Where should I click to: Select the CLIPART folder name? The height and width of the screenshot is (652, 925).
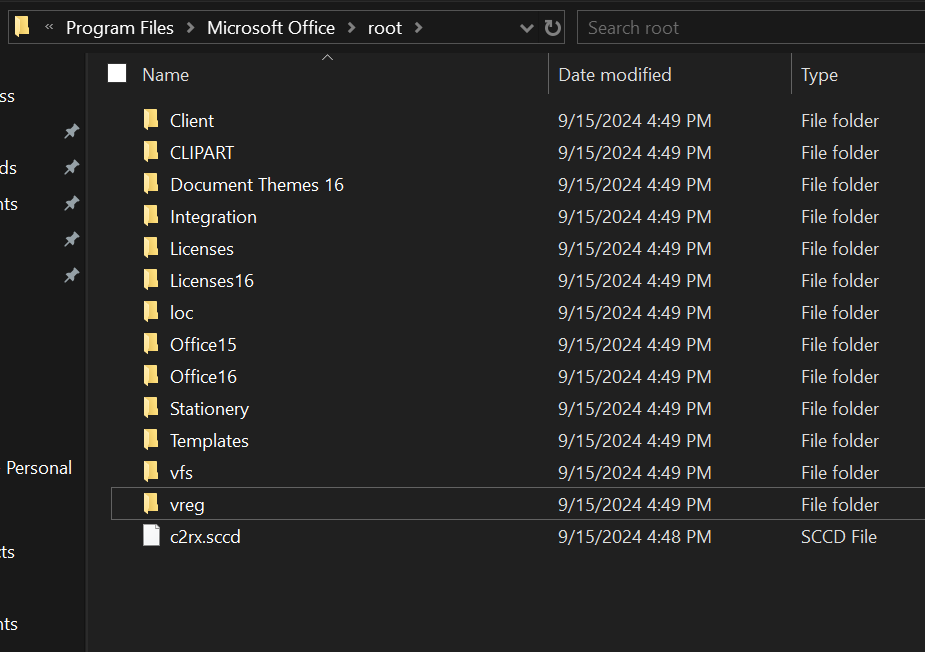point(202,153)
